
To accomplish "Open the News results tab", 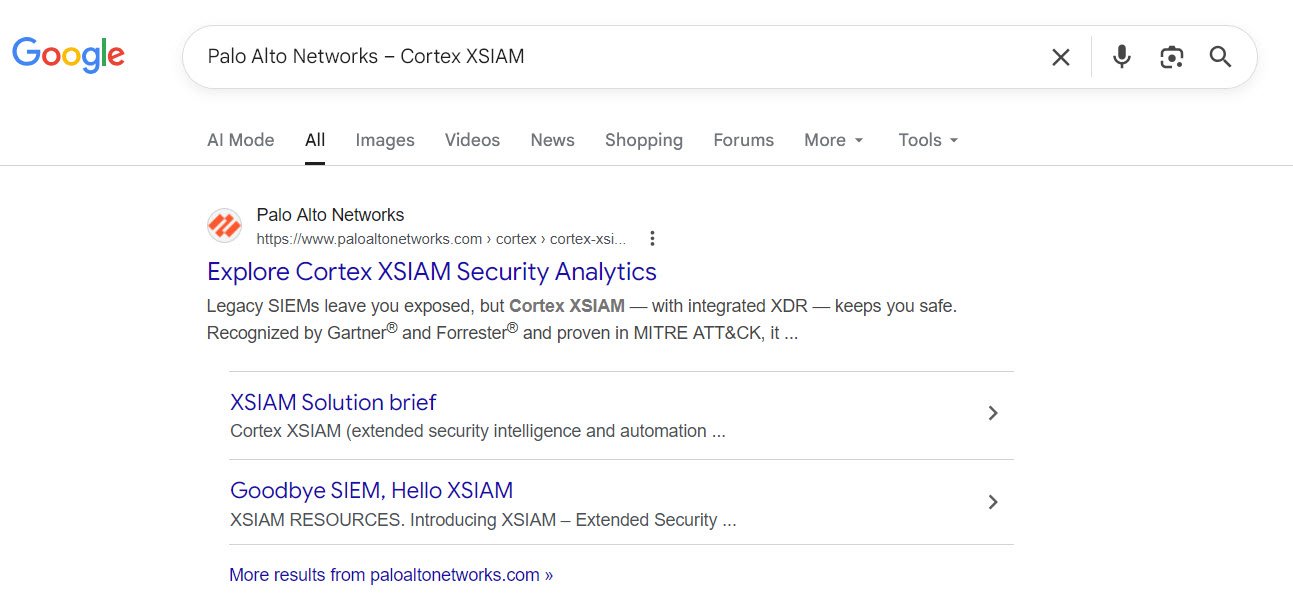I will pyautogui.click(x=552, y=140).
